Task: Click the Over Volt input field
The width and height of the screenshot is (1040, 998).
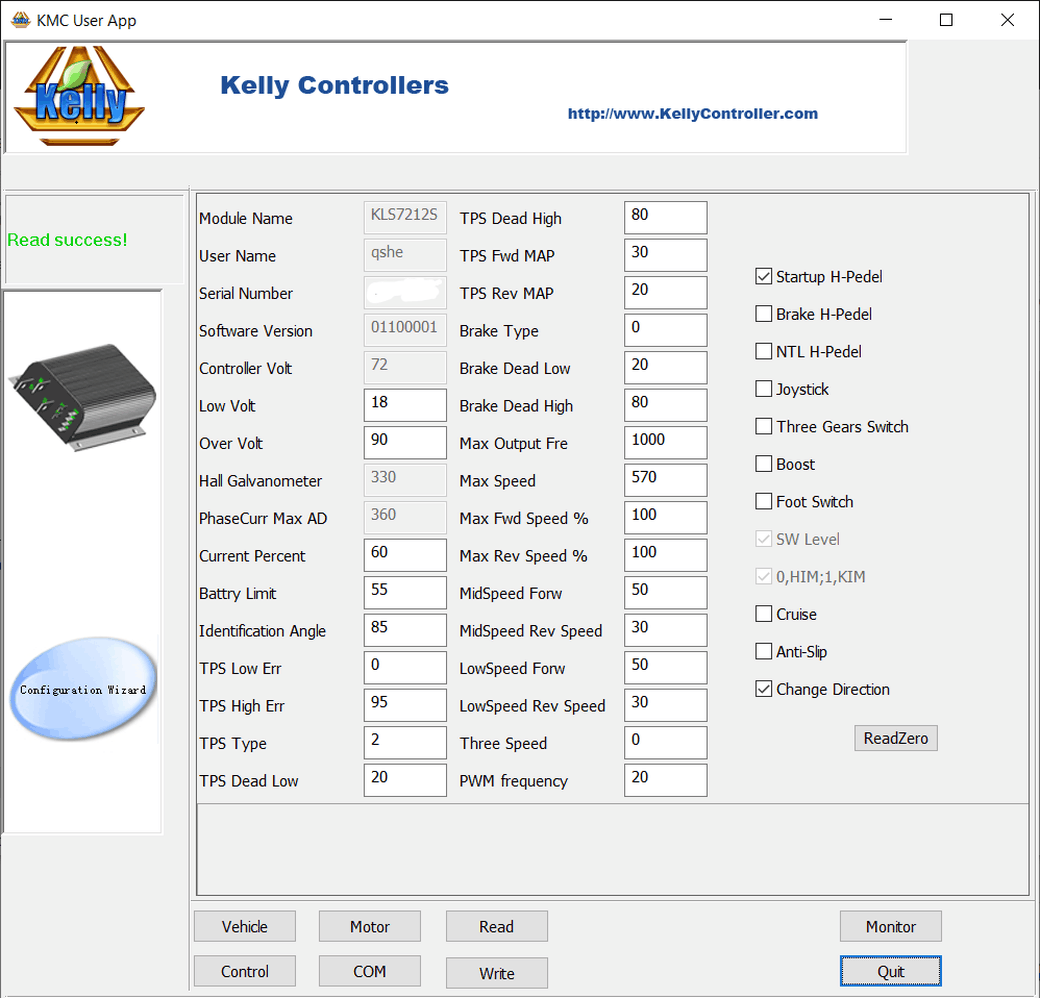Action: pos(405,442)
